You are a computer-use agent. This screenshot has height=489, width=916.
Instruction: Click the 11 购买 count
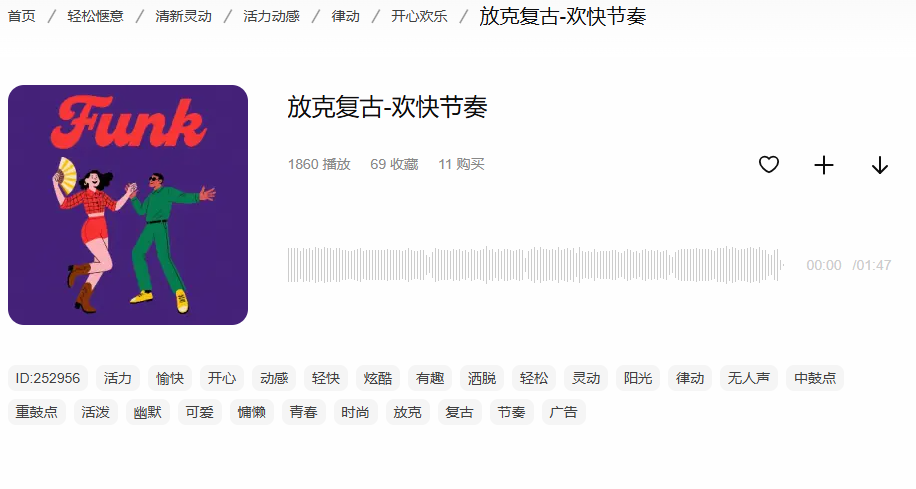tap(462, 164)
